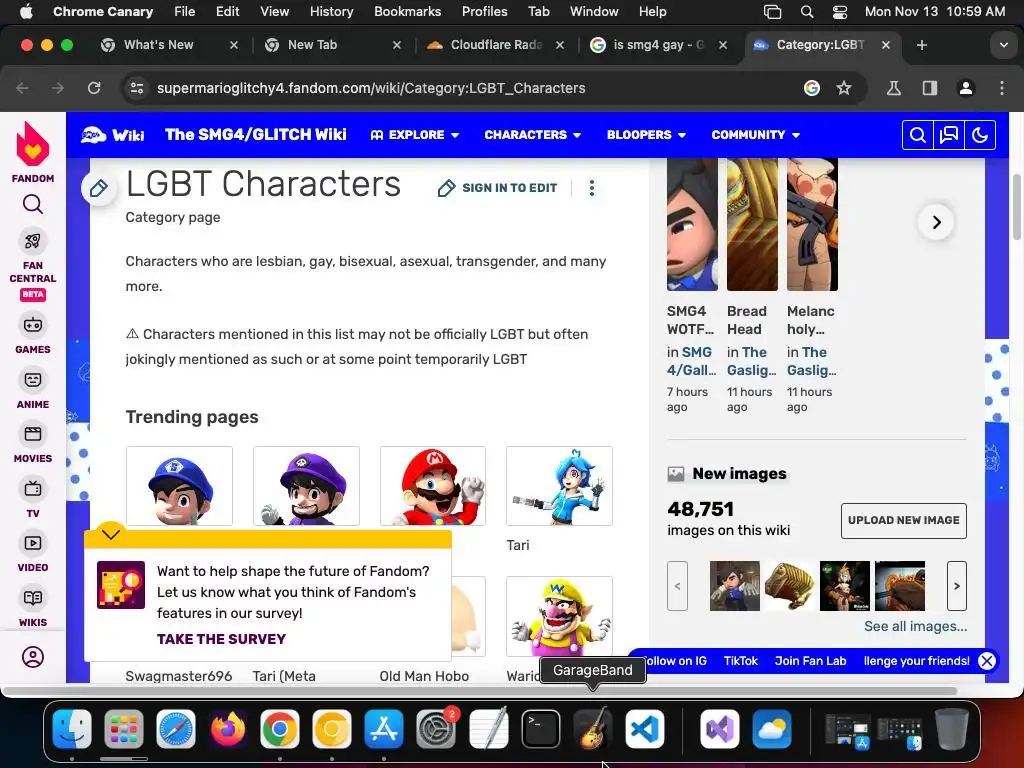The width and height of the screenshot is (1024, 768).
Task: Open macOS Control Center in the menu bar
Action: (840, 11)
